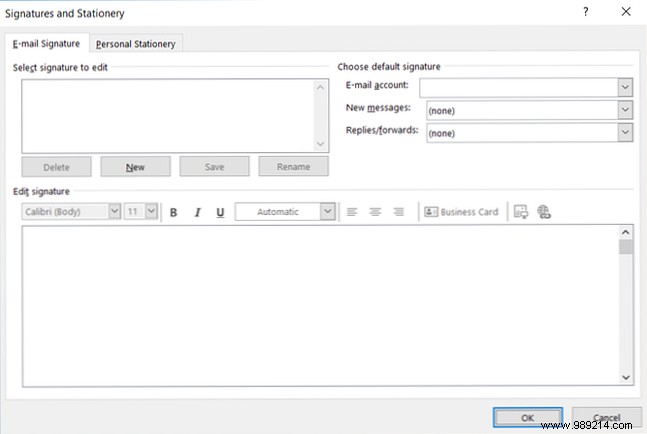Confirm with the OK button
This screenshot has height=434, width=647.
[x=528, y=417]
